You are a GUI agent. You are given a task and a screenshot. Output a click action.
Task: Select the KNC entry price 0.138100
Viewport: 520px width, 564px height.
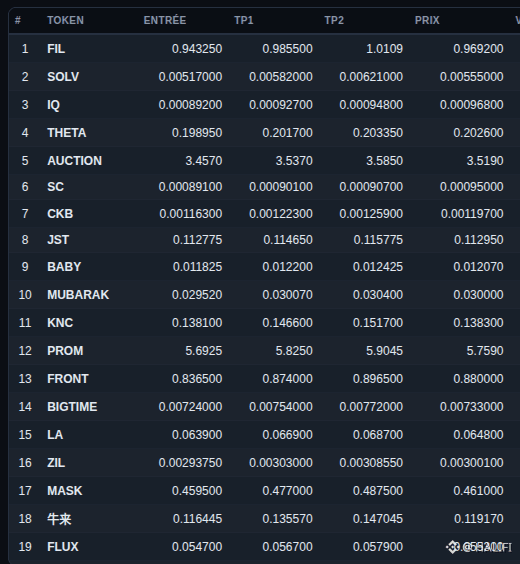pos(197,323)
